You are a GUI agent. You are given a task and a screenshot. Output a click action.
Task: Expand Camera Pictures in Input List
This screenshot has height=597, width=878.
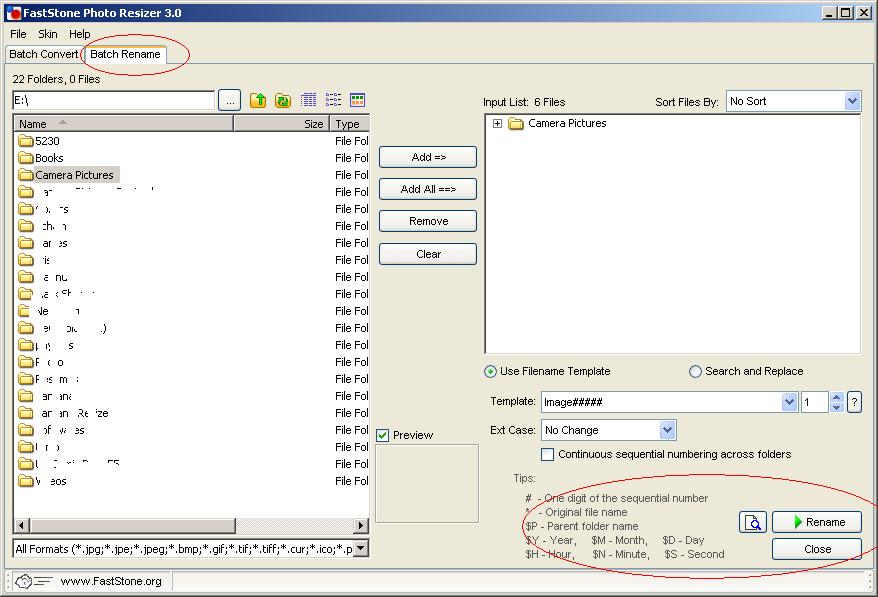[x=497, y=123]
